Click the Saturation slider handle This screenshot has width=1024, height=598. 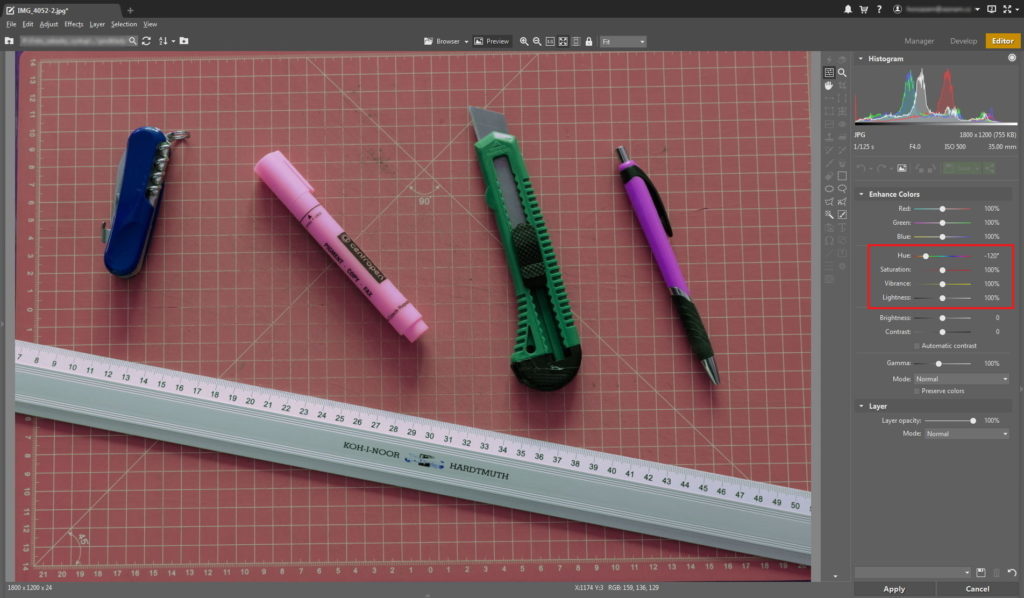(x=942, y=270)
